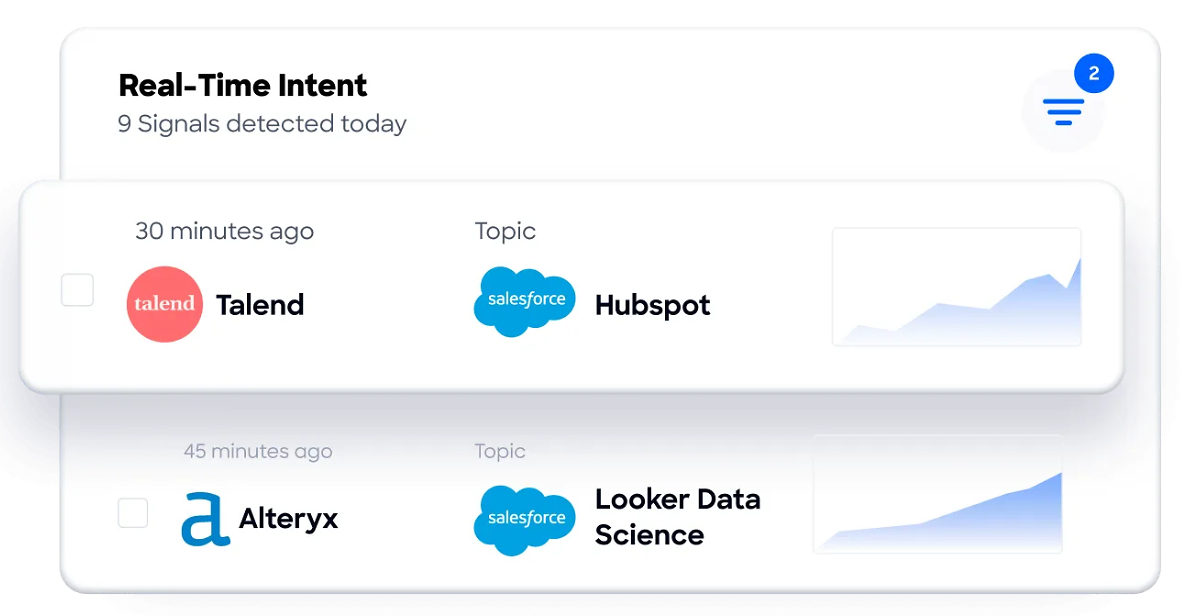Image resolution: width=1188 pixels, height=616 pixels.
Task: Open the Alteryx company name
Action: [x=289, y=519]
